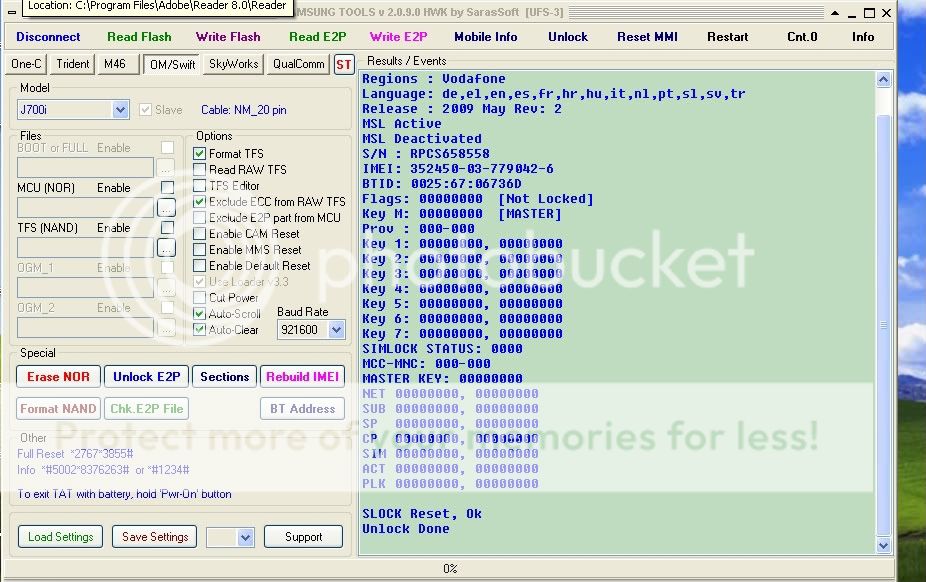Toggle Exclude E2P part from MCU

[200, 218]
